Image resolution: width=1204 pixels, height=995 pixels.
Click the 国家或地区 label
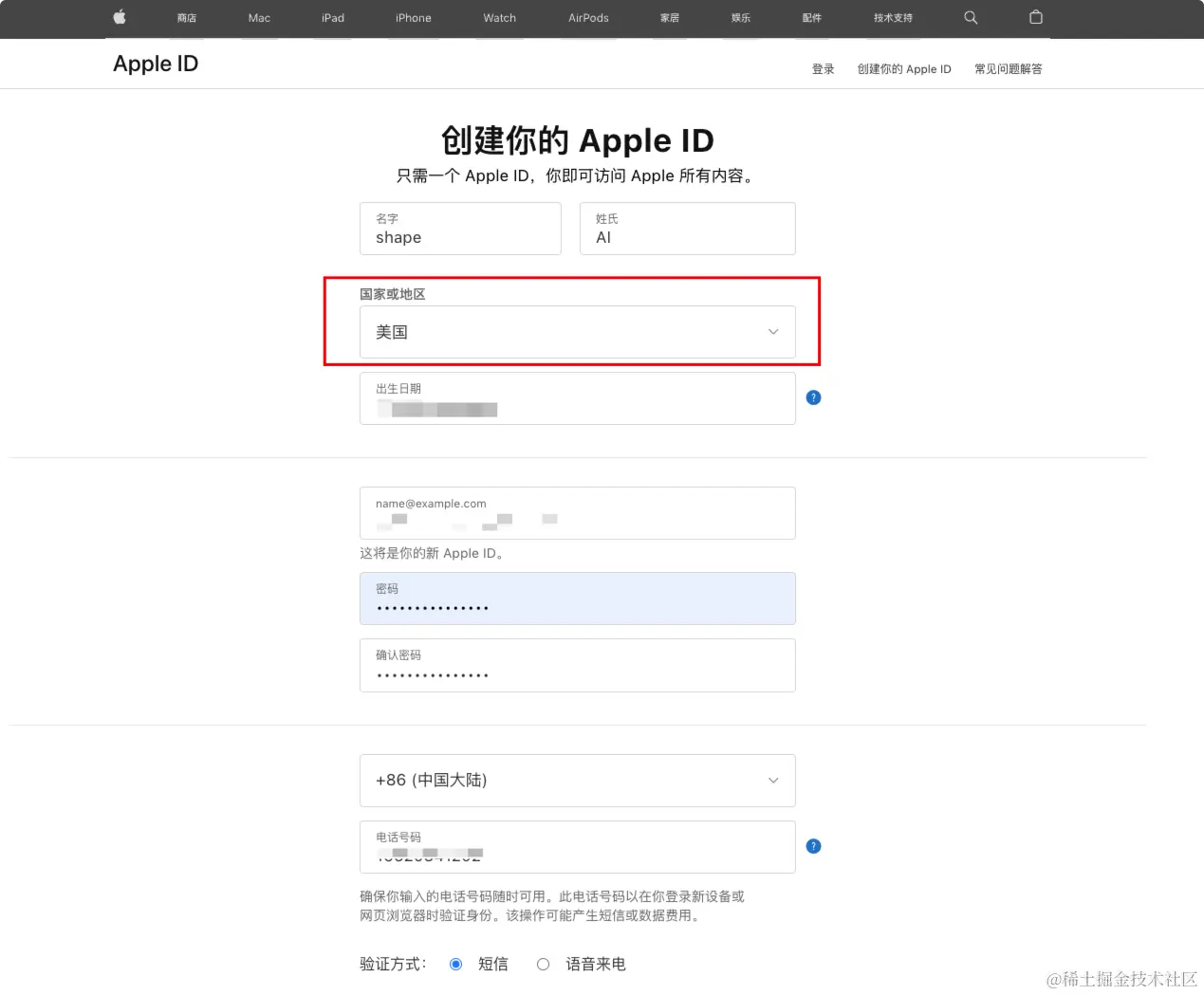393,294
